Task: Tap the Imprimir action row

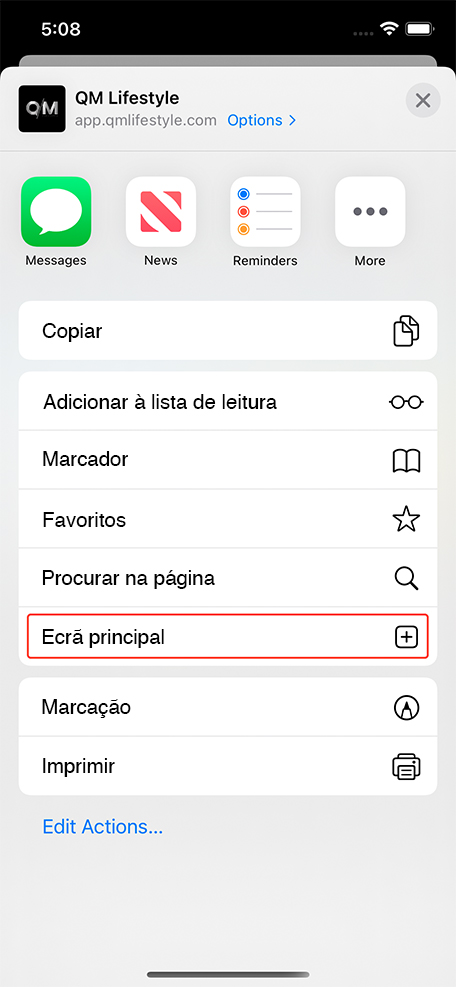Action: tap(228, 767)
